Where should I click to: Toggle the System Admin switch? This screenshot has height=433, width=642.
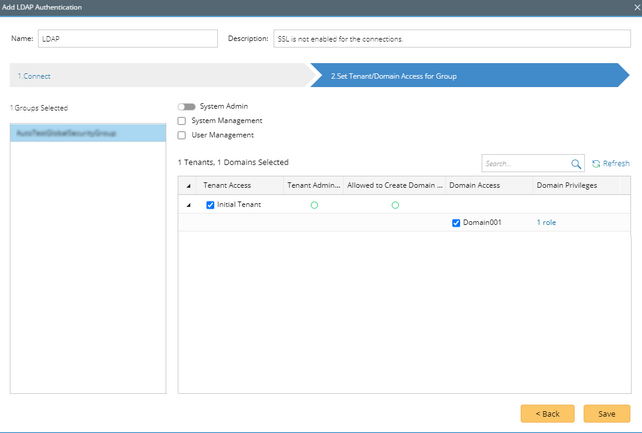click(186, 106)
